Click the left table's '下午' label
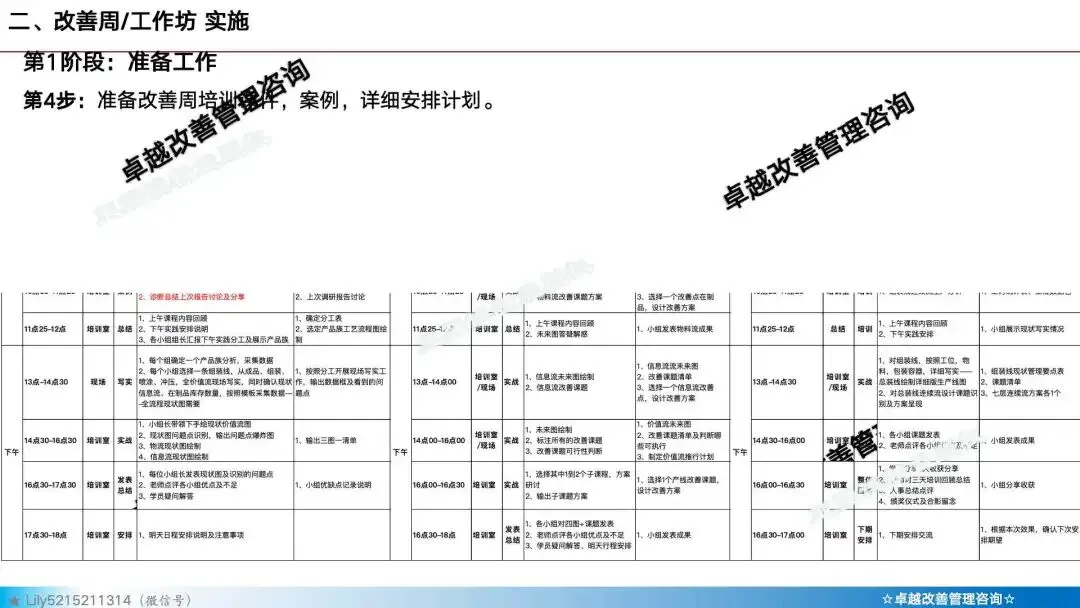 tap(12, 452)
